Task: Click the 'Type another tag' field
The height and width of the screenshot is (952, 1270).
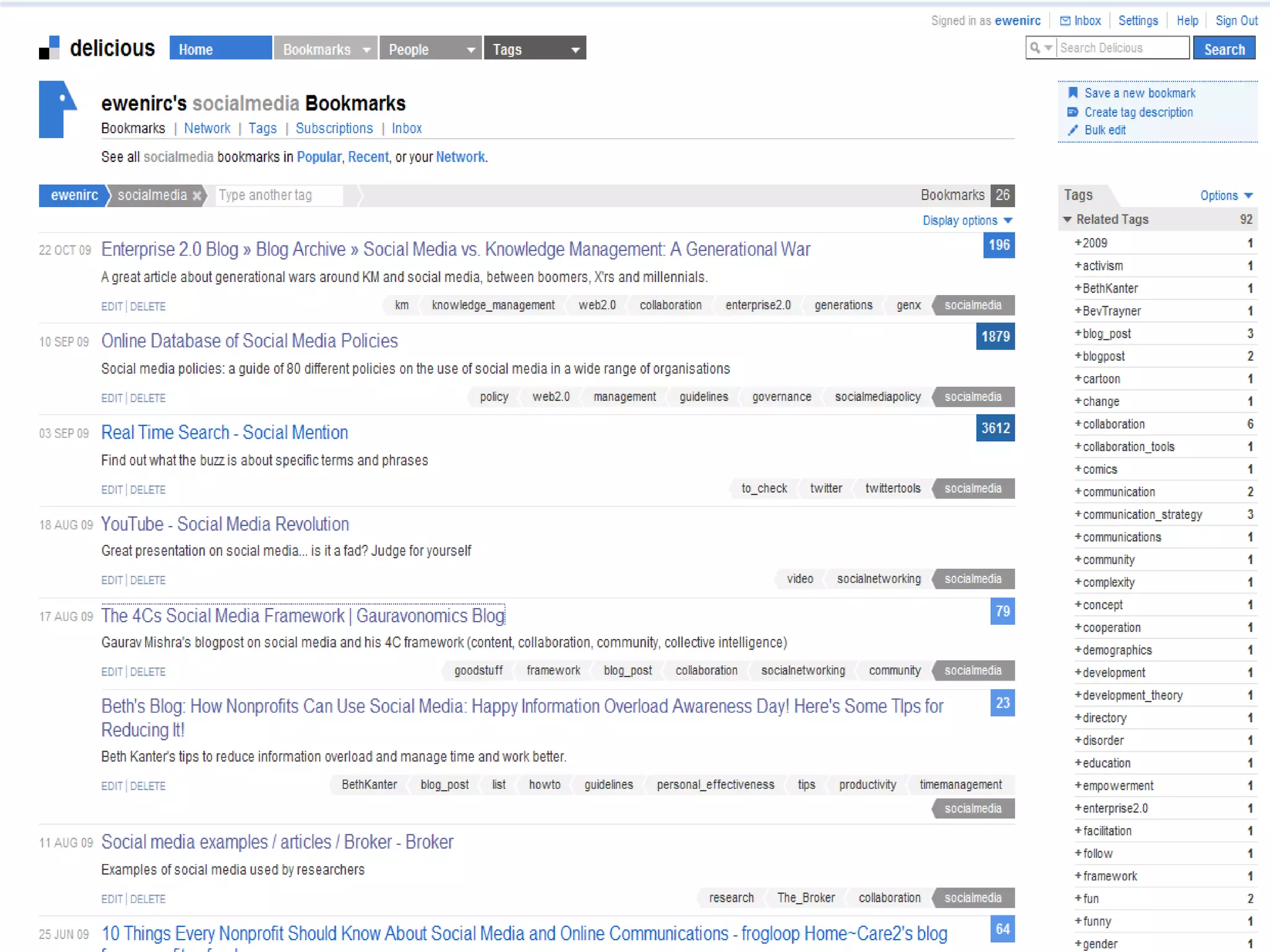Action: (278, 196)
